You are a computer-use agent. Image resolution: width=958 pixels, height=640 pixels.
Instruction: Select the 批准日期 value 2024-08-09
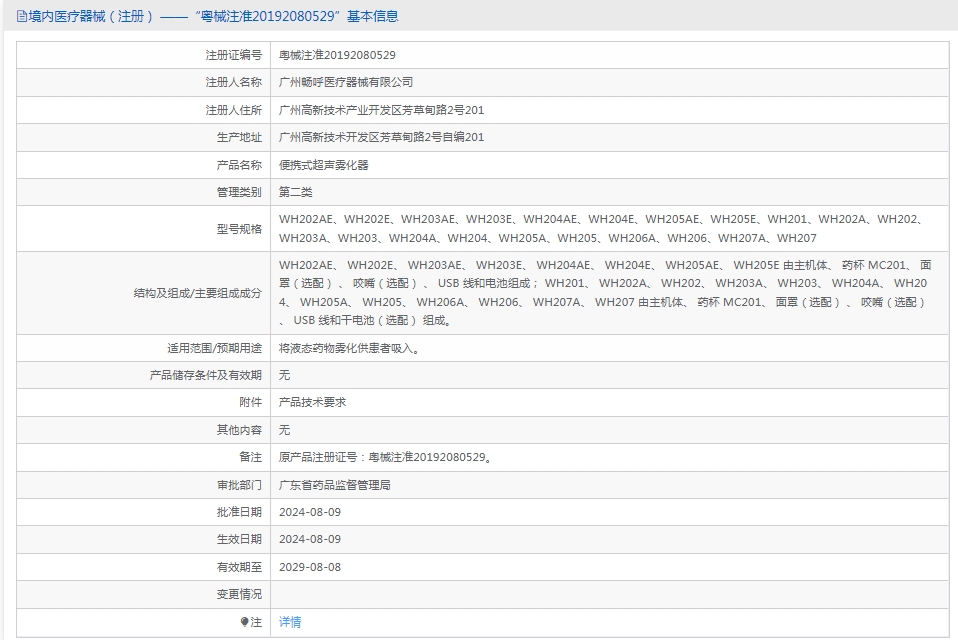(310, 512)
